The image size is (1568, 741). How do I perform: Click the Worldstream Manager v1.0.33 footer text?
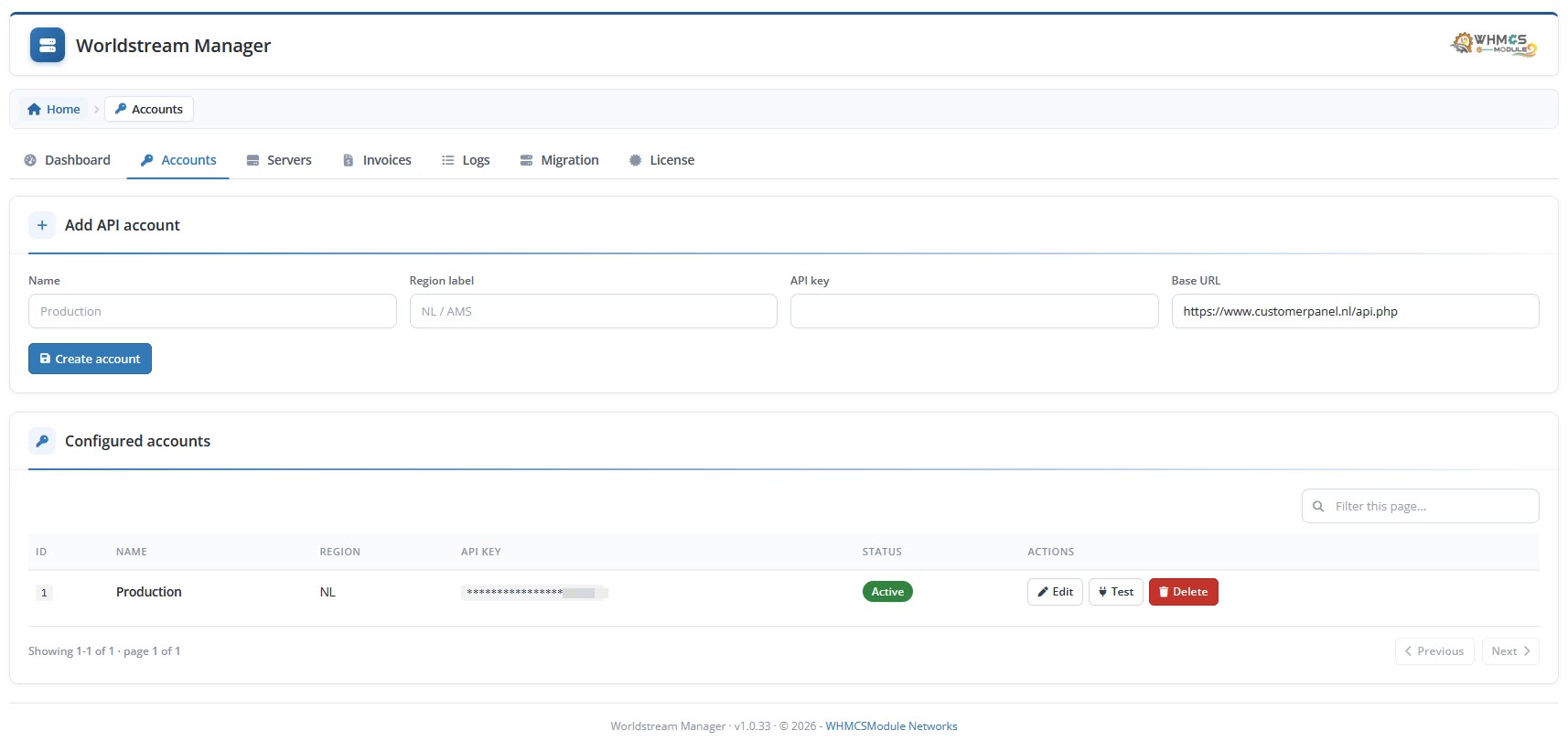coord(691,726)
